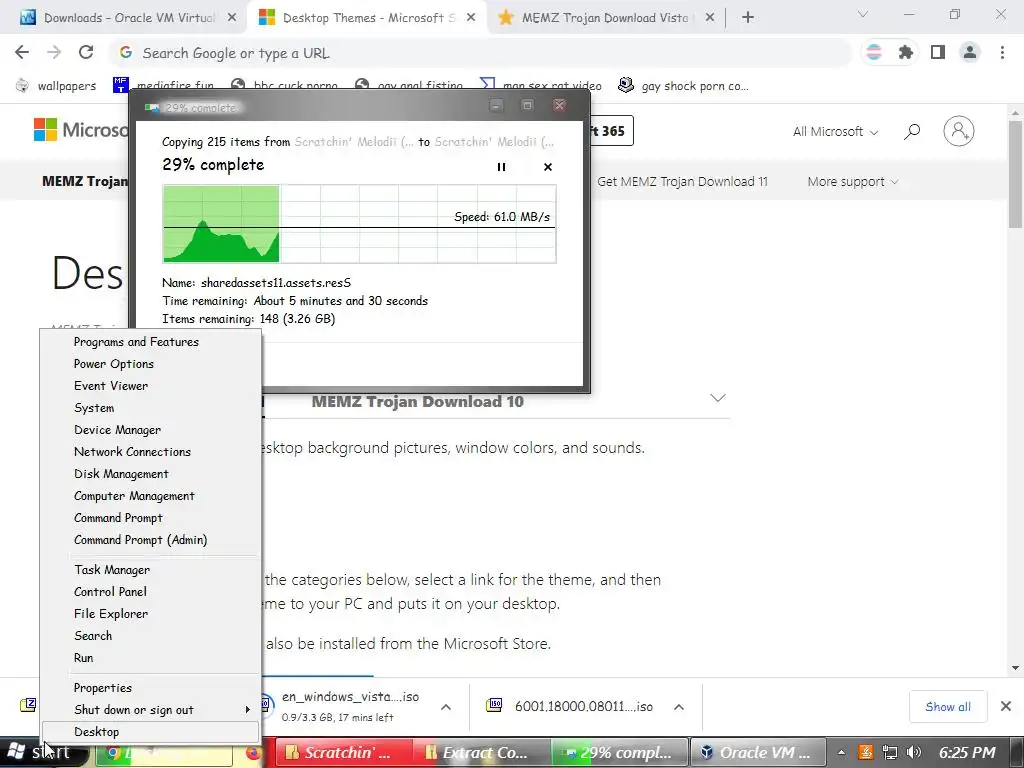Switch to the 29% complete taskbar window
This screenshot has width=1024, height=768.
[x=620, y=752]
